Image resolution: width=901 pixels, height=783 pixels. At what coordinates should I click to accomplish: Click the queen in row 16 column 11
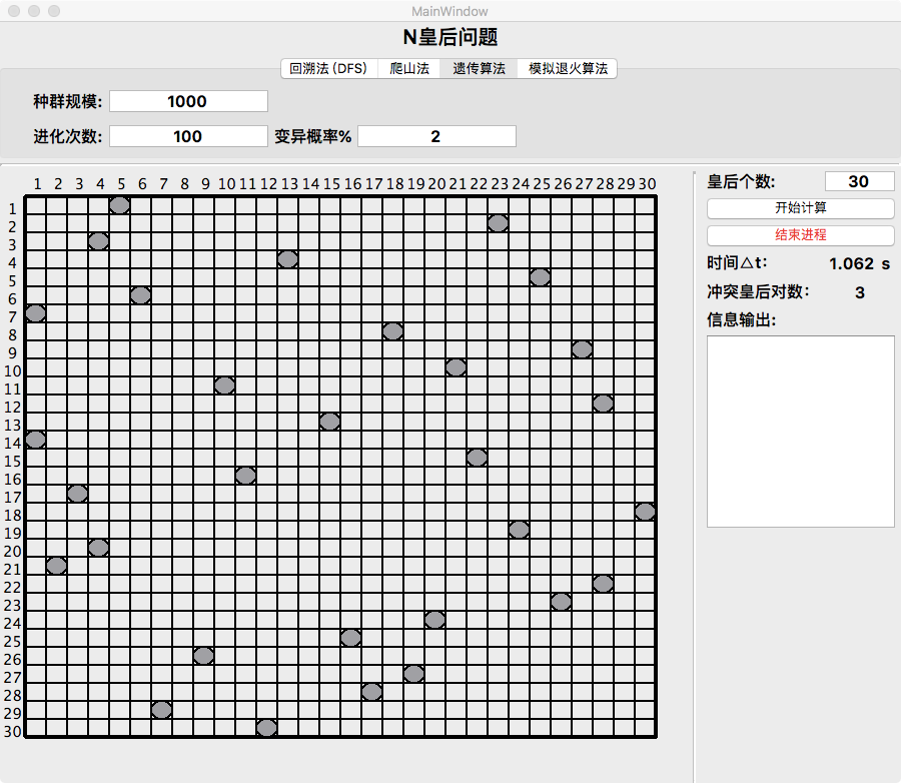click(x=245, y=476)
